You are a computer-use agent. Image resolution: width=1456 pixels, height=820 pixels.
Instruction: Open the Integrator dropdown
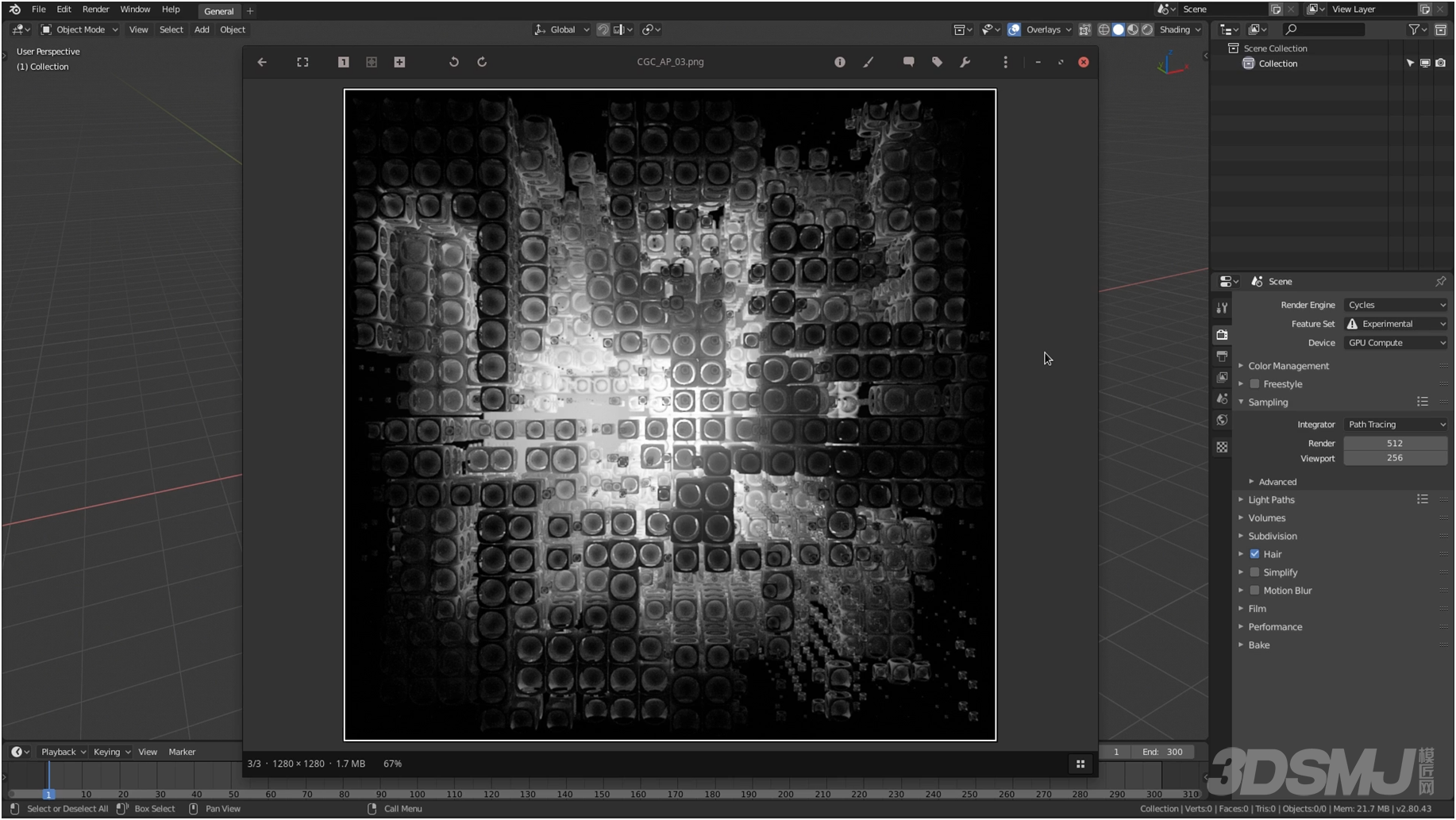coord(1396,425)
